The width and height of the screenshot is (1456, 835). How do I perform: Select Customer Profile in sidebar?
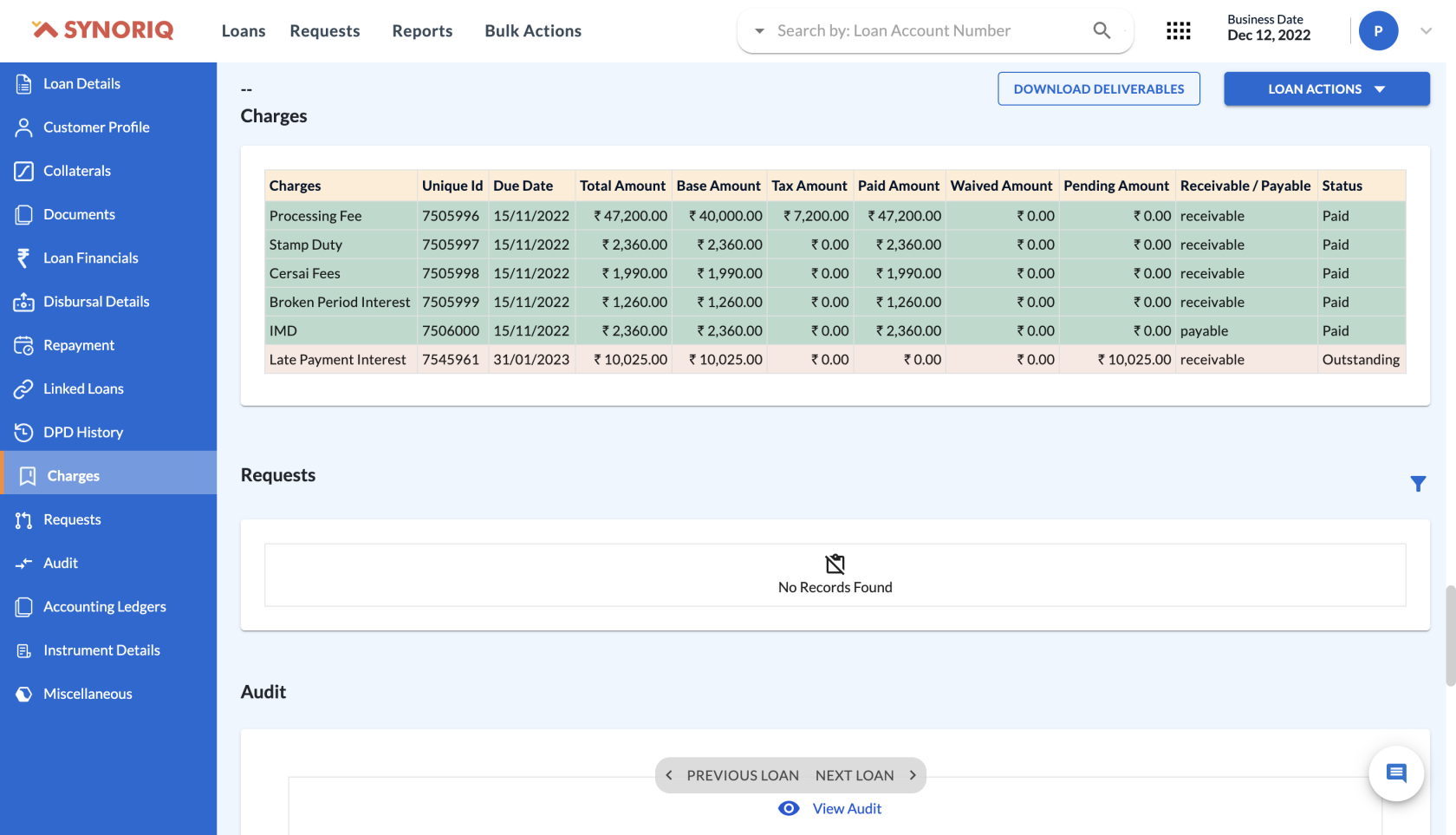coord(96,127)
